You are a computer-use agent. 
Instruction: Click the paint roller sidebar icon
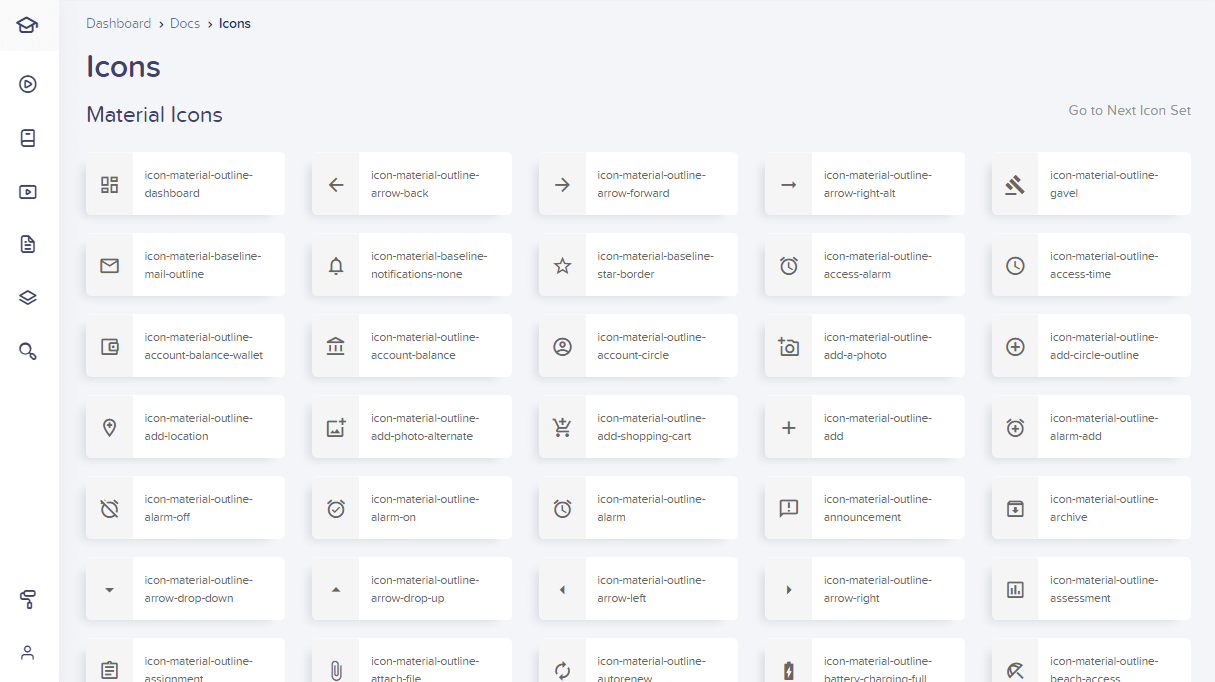[28, 599]
